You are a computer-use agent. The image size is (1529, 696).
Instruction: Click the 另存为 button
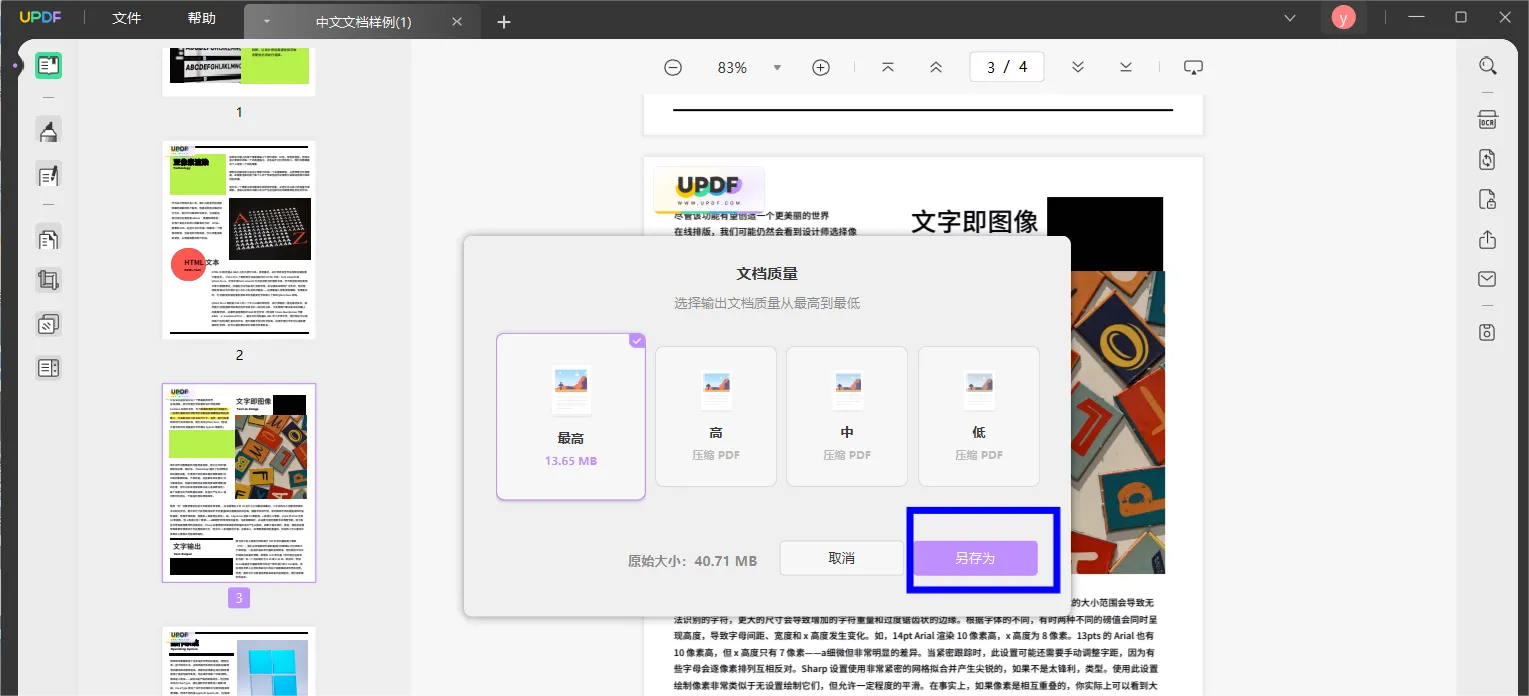(975, 558)
